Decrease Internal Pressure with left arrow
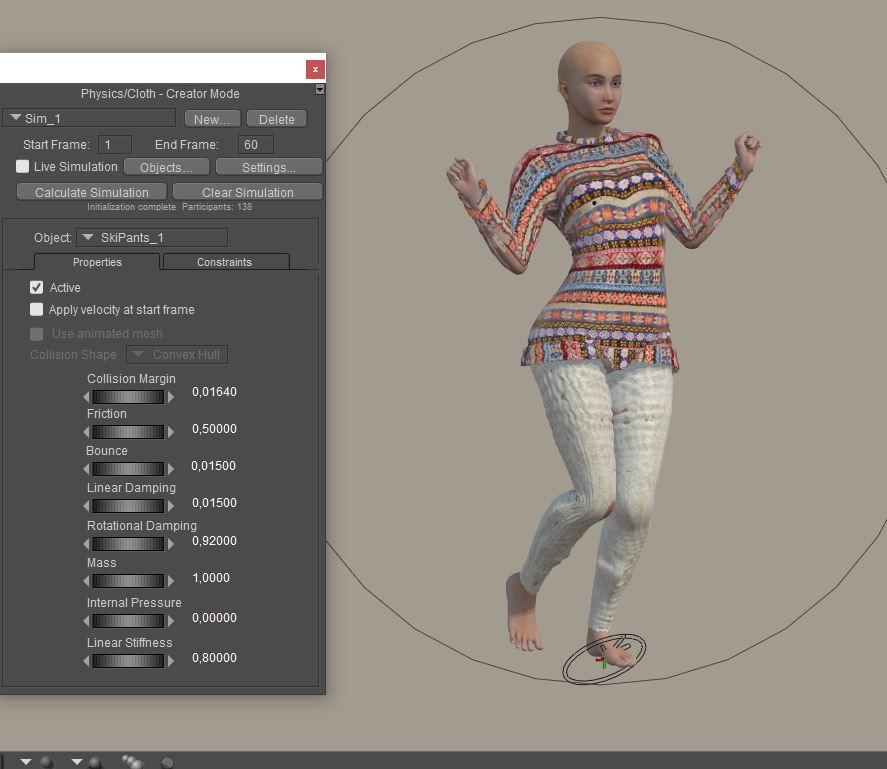887x769 pixels. click(x=87, y=621)
